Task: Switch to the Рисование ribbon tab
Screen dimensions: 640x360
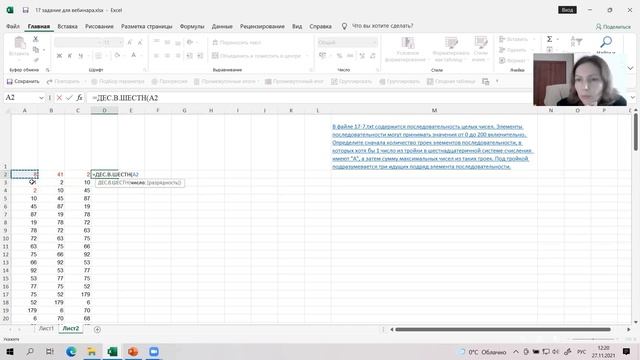Action: tap(99, 26)
